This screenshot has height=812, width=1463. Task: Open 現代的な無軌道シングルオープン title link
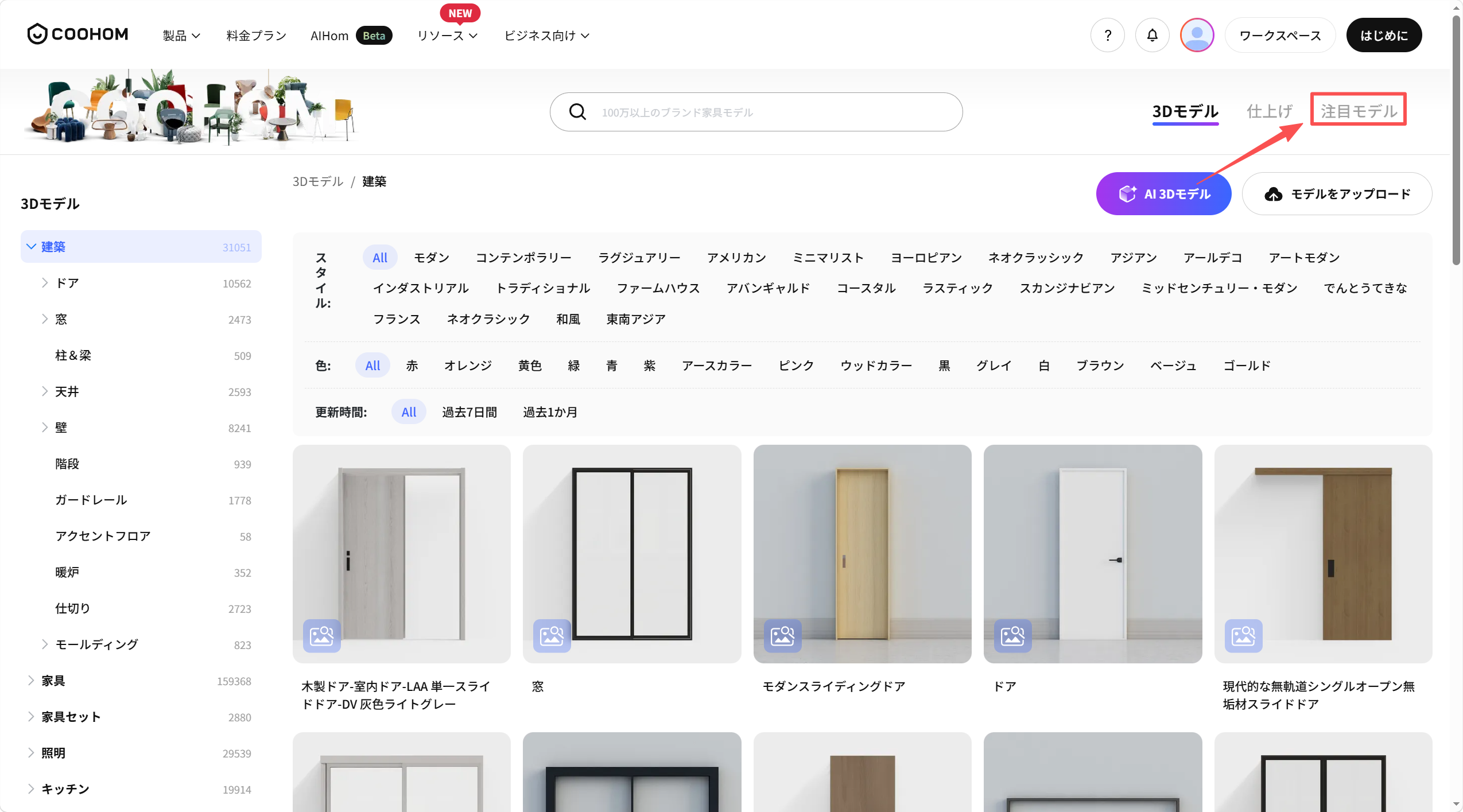(x=1318, y=695)
